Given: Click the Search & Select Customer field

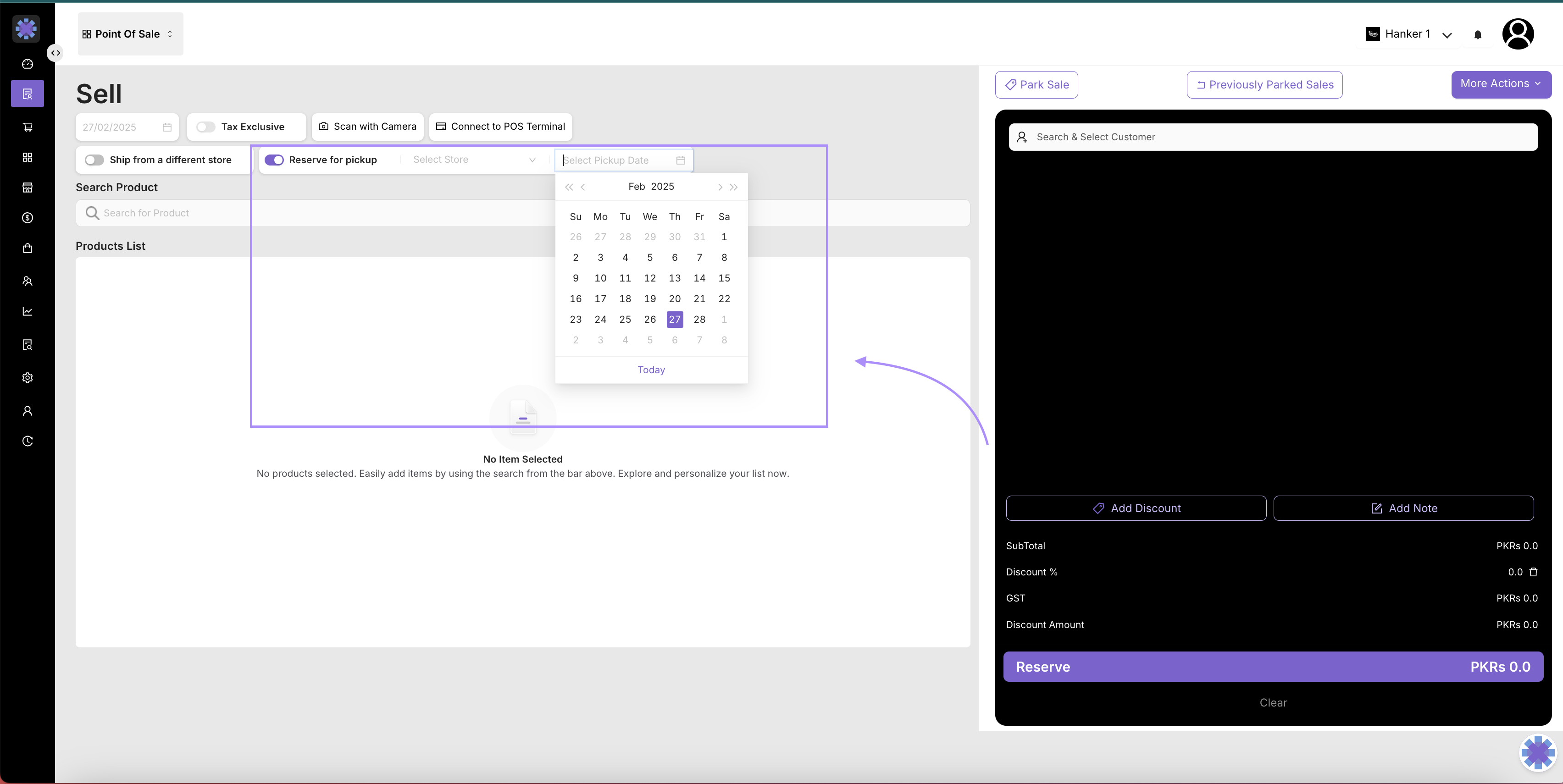Looking at the screenshot, I should [x=1273, y=137].
